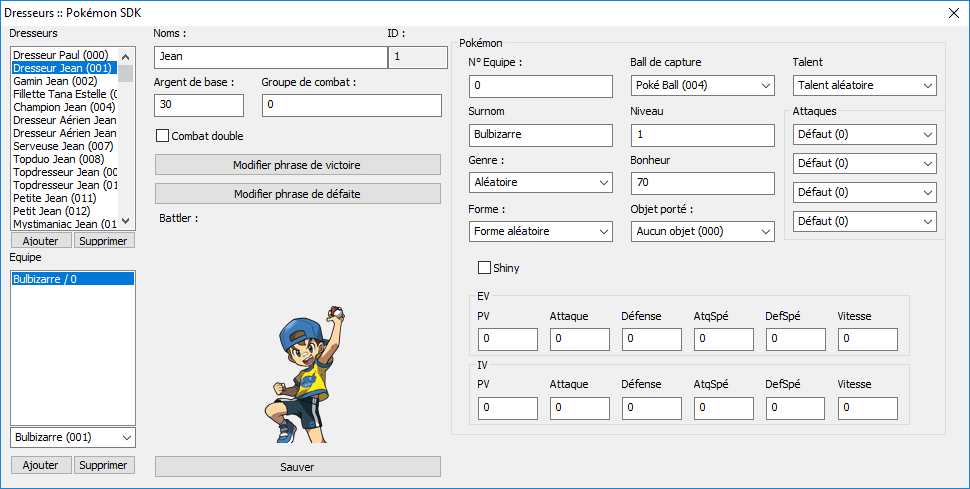Viewport: 970px width, 489px height.
Task: Click the N° Equipe field
Action: pyautogui.click(x=541, y=85)
